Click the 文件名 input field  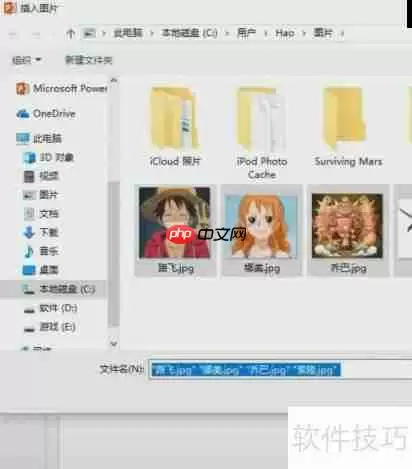point(280,370)
